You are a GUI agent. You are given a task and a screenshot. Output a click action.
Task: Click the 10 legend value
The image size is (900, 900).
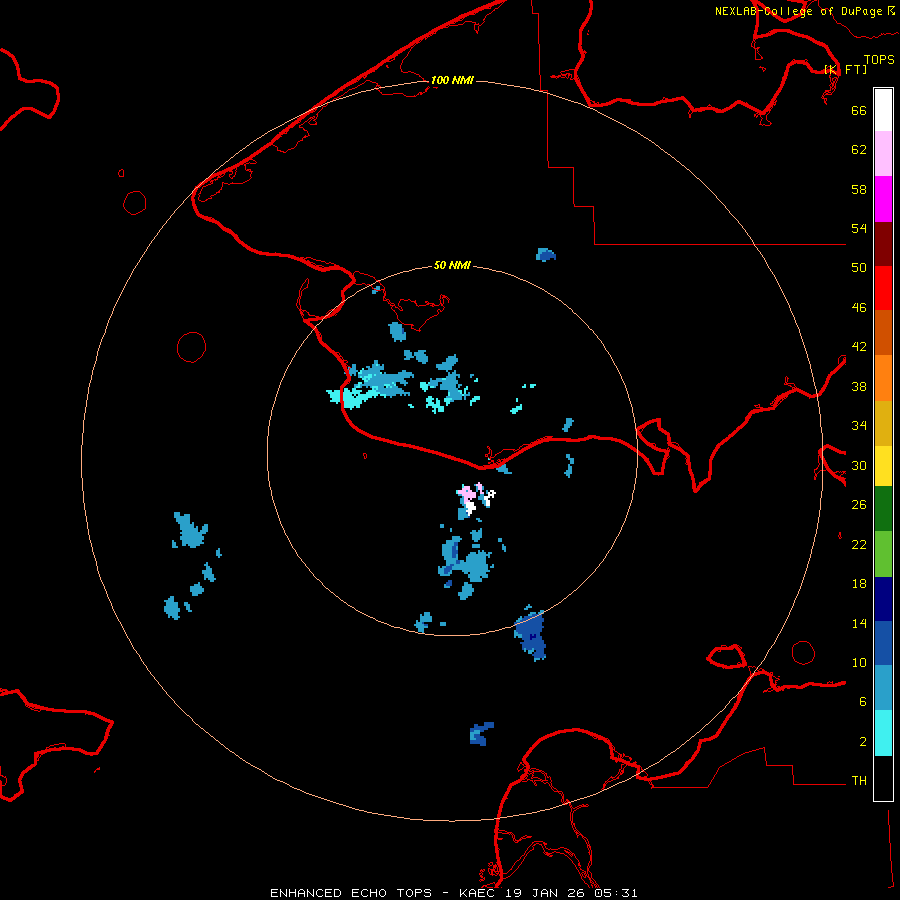859,662
